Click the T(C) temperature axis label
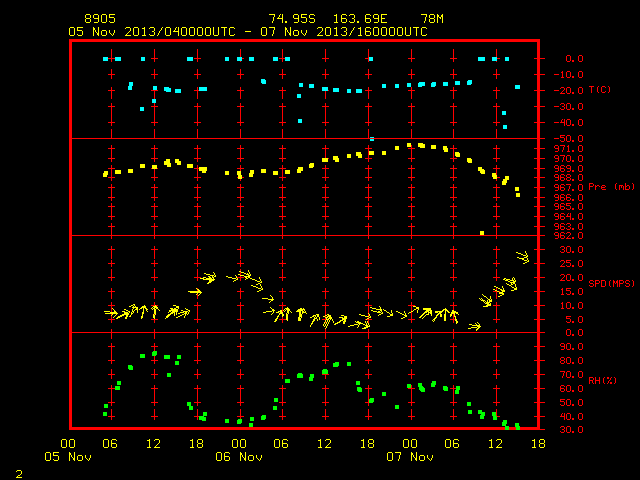 coord(600,90)
